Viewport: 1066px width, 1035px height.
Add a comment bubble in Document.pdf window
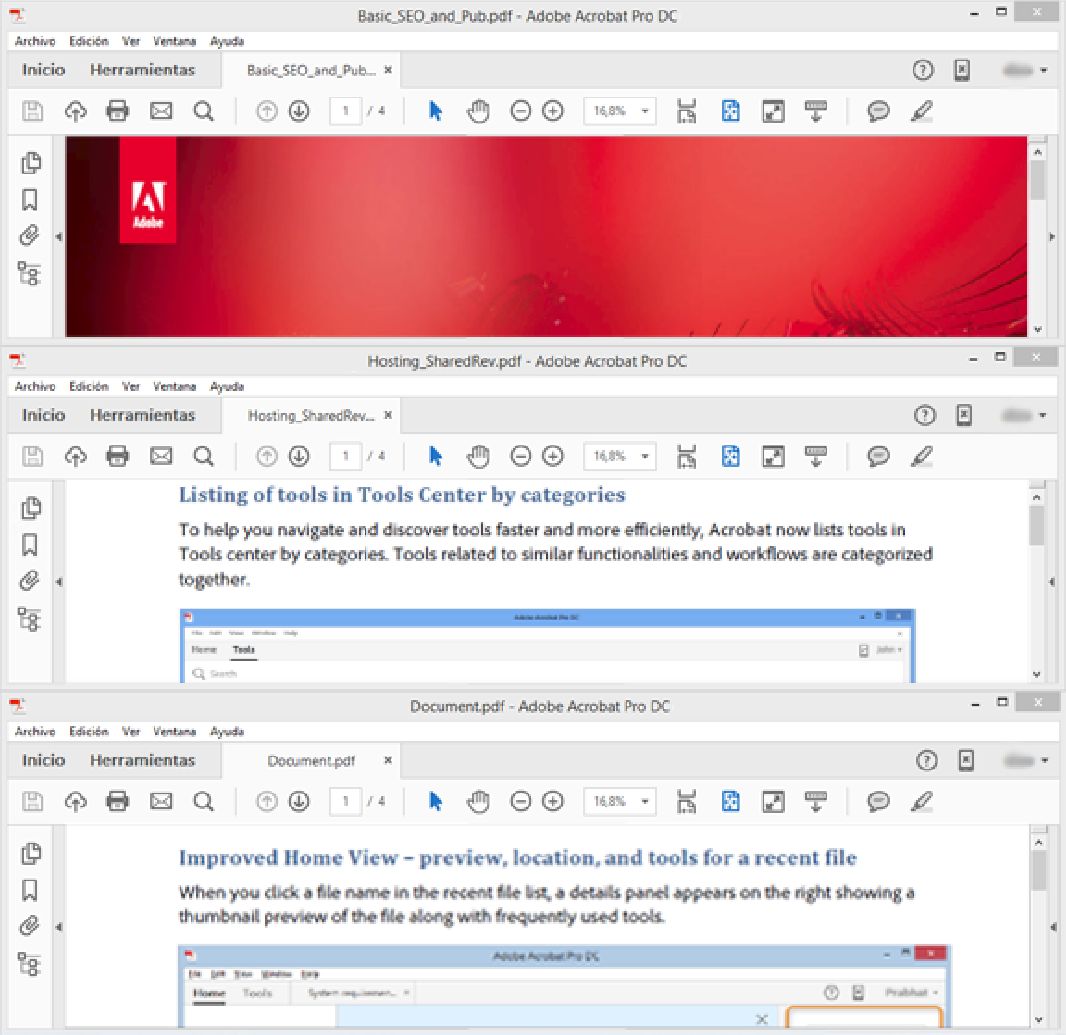click(878, 801)
